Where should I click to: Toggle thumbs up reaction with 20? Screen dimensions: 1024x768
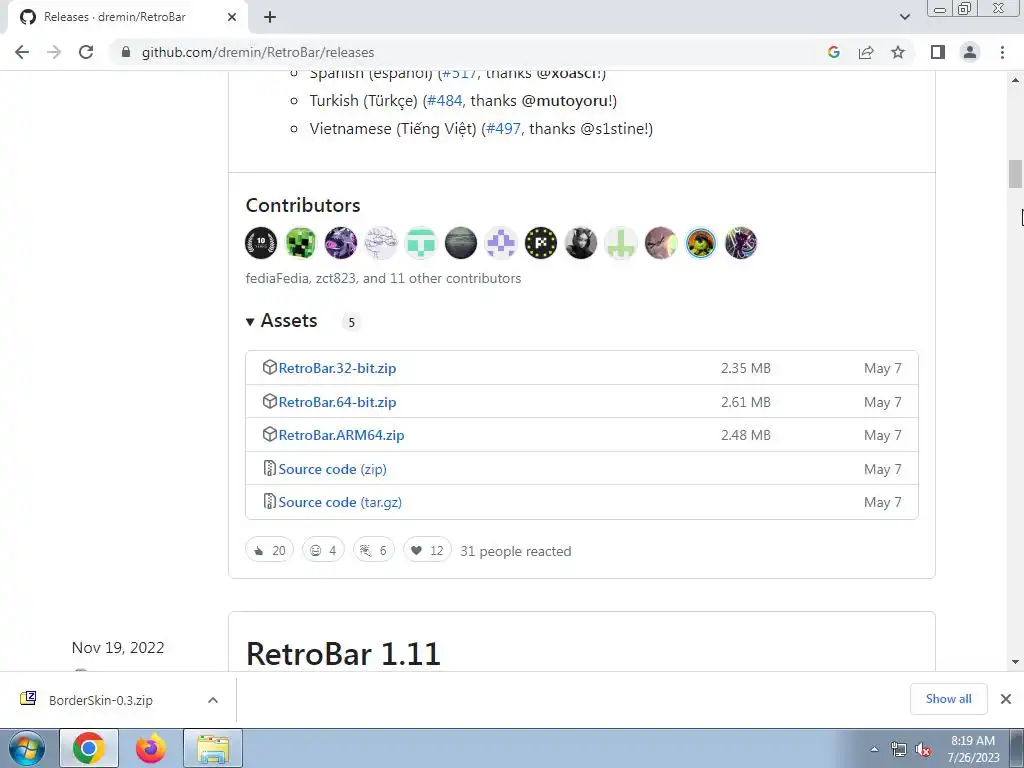[270, 551]
